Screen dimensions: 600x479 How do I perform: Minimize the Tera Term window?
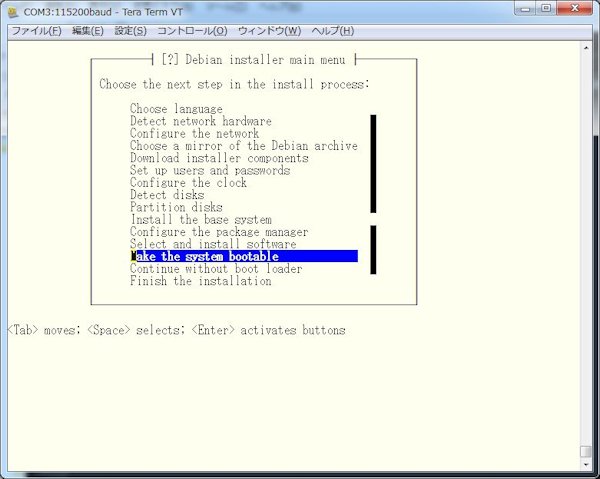pos(525,8)
